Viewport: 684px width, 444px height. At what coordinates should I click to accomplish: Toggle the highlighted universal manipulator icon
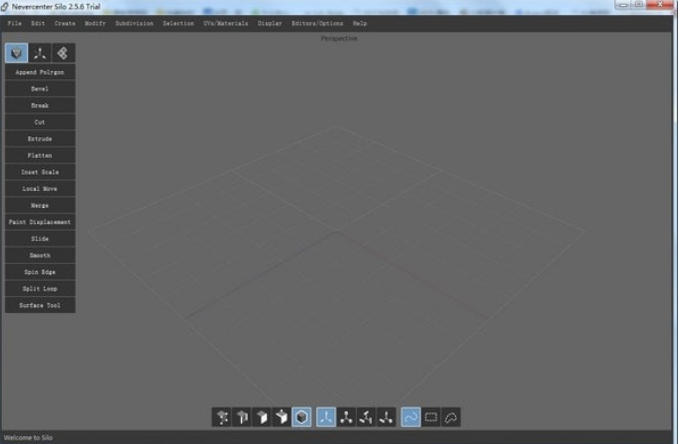(x=326, y=417)
